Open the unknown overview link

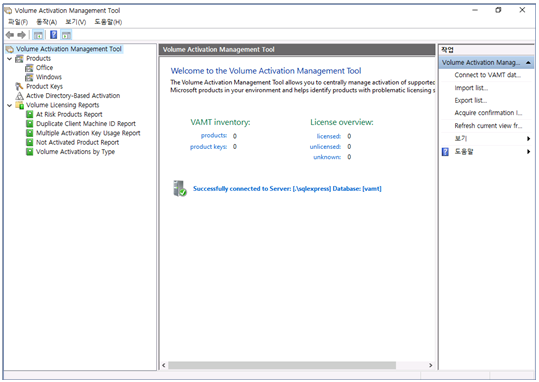pyautogui.click(x=327, y=157)
